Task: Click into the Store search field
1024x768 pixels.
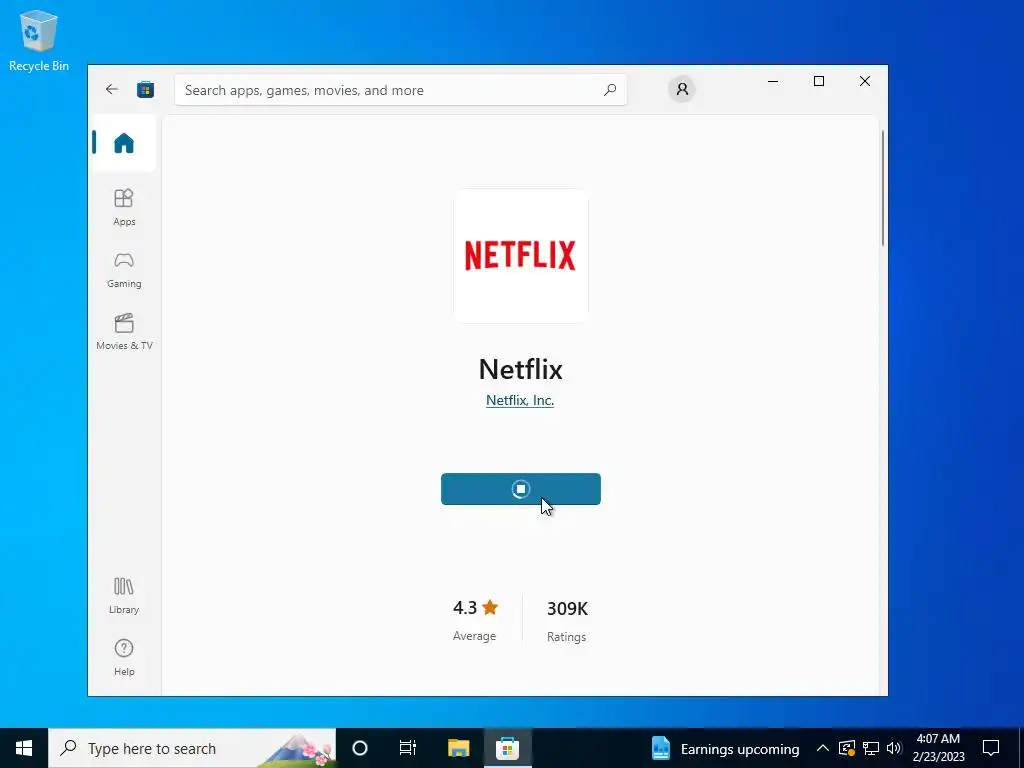Action: pos(400,90)
